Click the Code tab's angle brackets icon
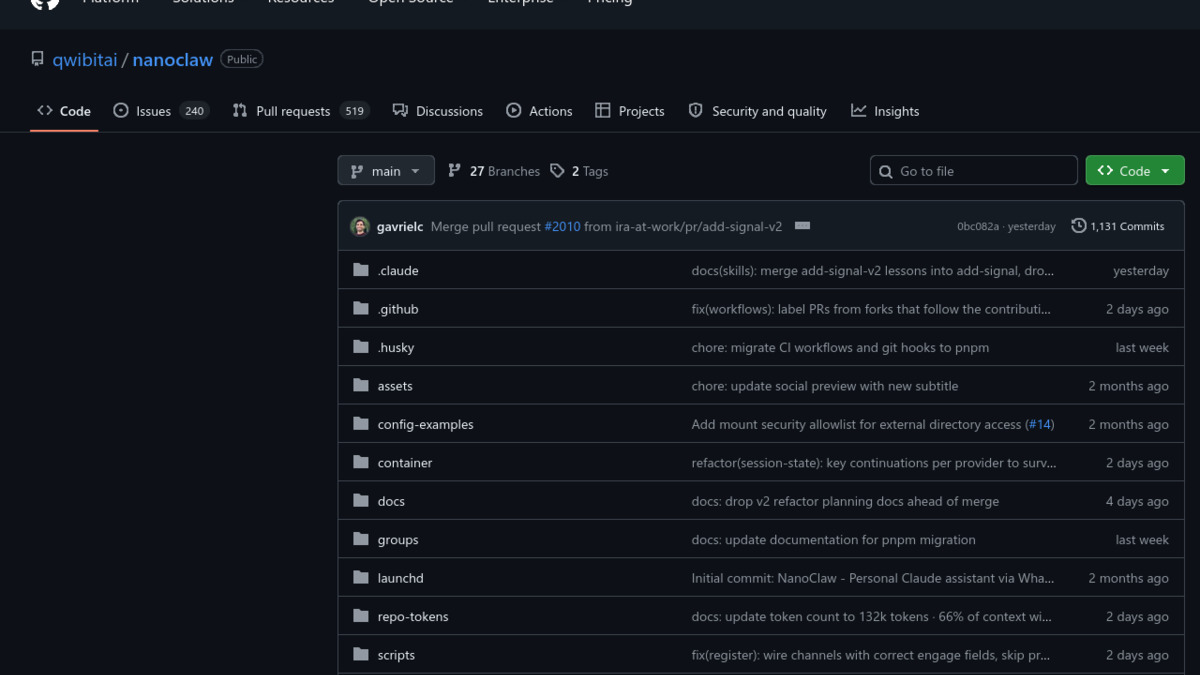The height and width of the screenshot is (675, 1200). tap(44, 111)
